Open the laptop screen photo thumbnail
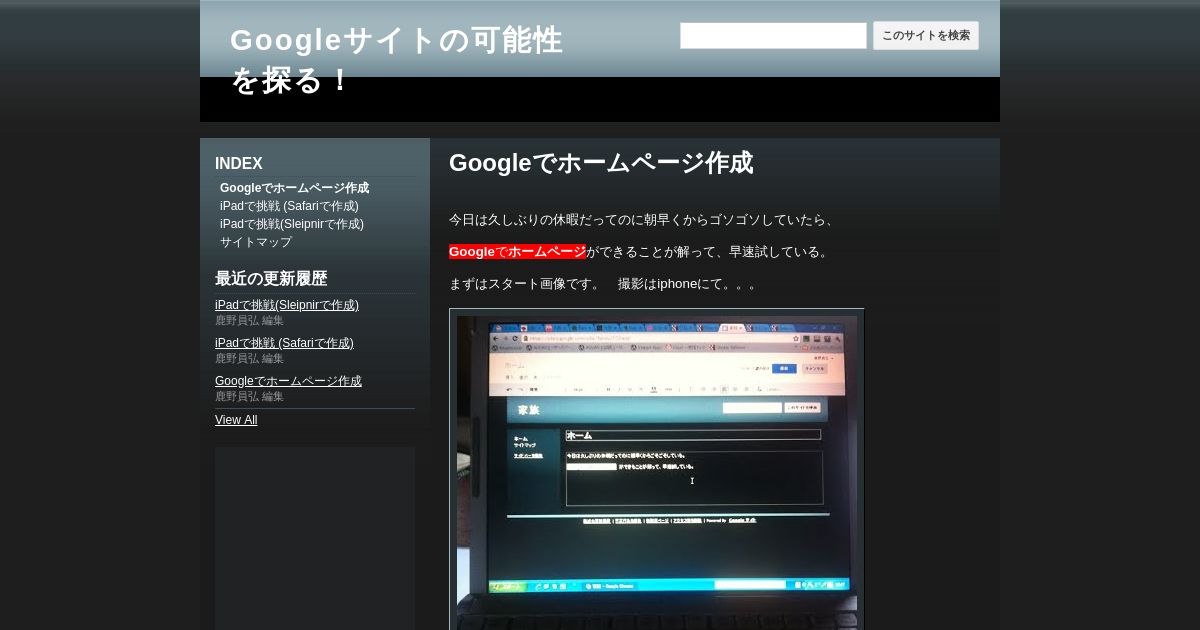This screenshot has height=630, width=1200. click(657, 472)
